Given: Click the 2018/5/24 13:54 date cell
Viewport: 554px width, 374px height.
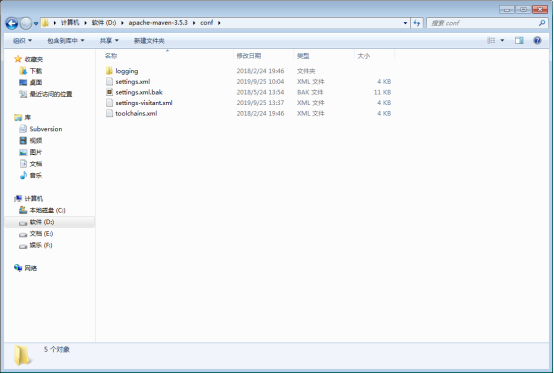Looking at the screenshot, I should 260,92.
